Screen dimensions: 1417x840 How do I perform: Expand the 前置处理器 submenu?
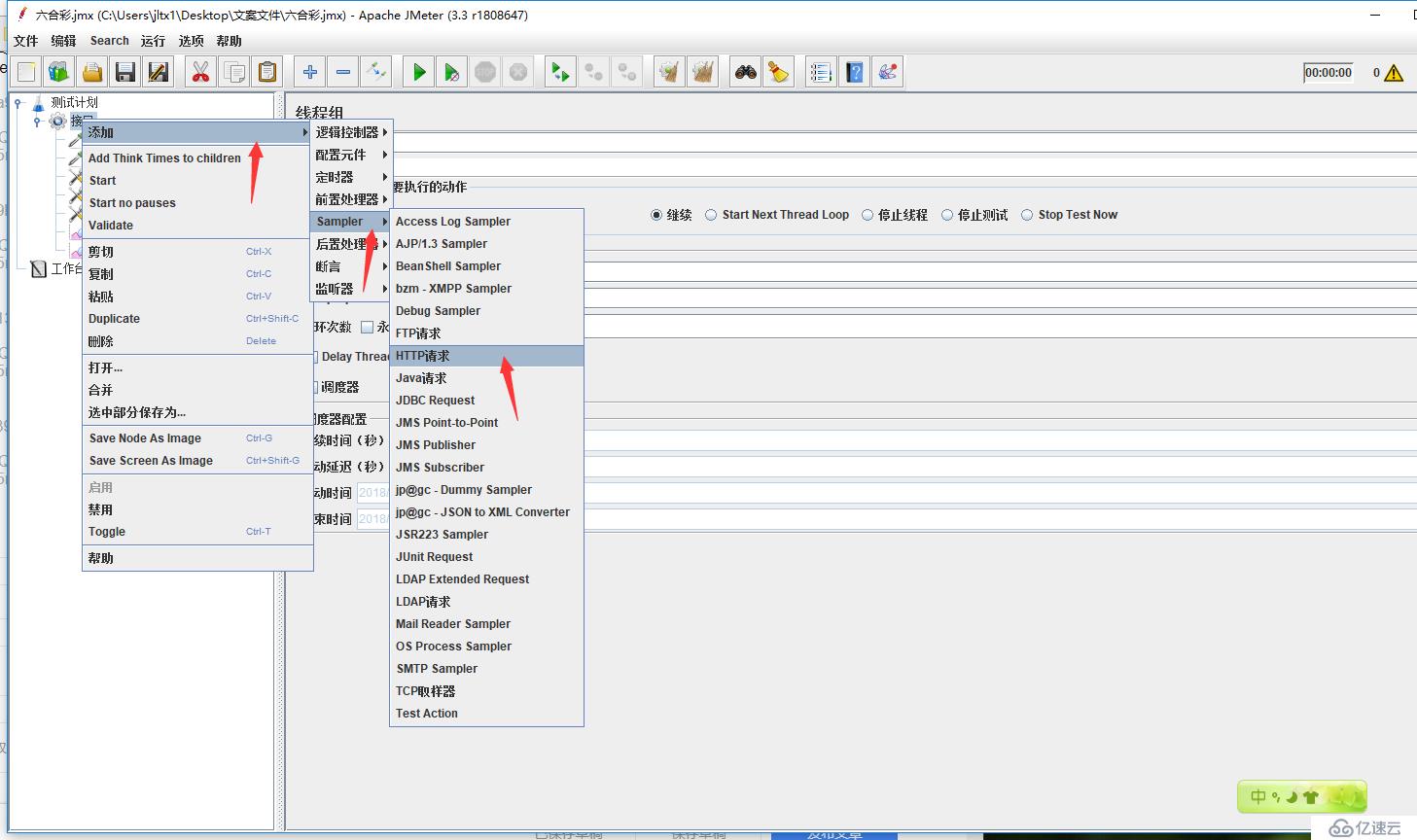[351, 199]
